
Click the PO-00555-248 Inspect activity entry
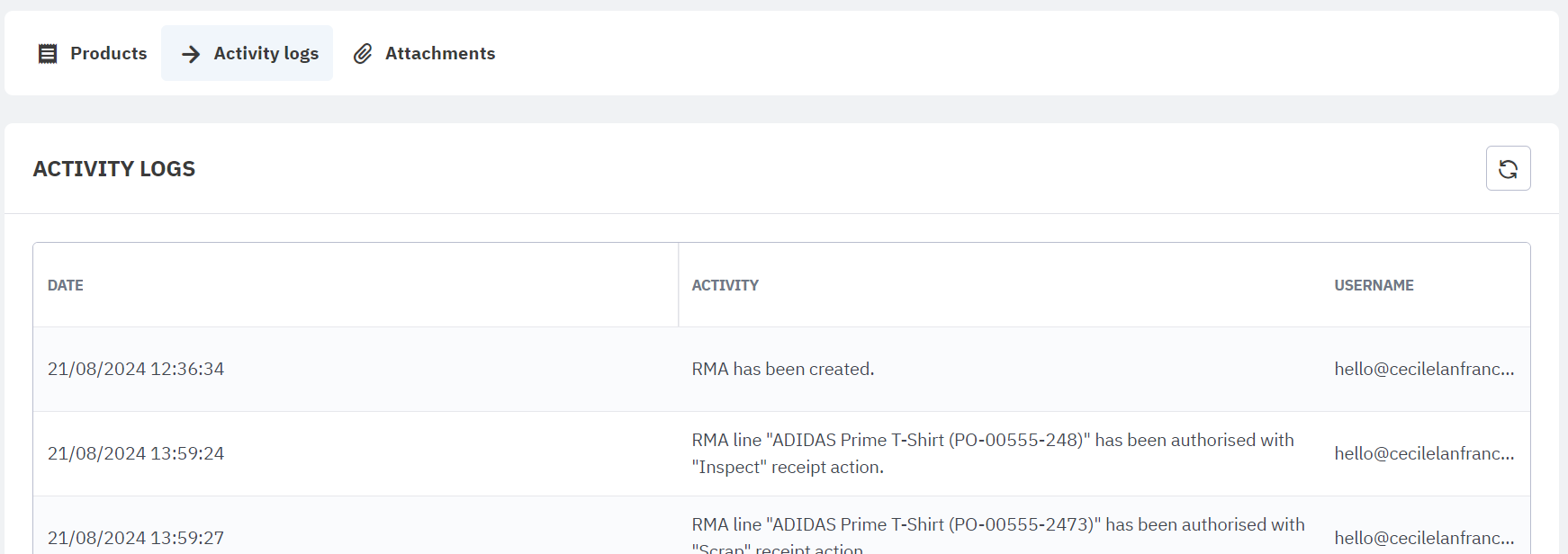992,453
